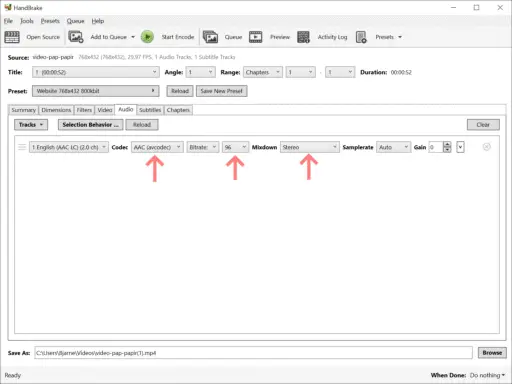Open the Tracks dropdown button

pos(31,125)
